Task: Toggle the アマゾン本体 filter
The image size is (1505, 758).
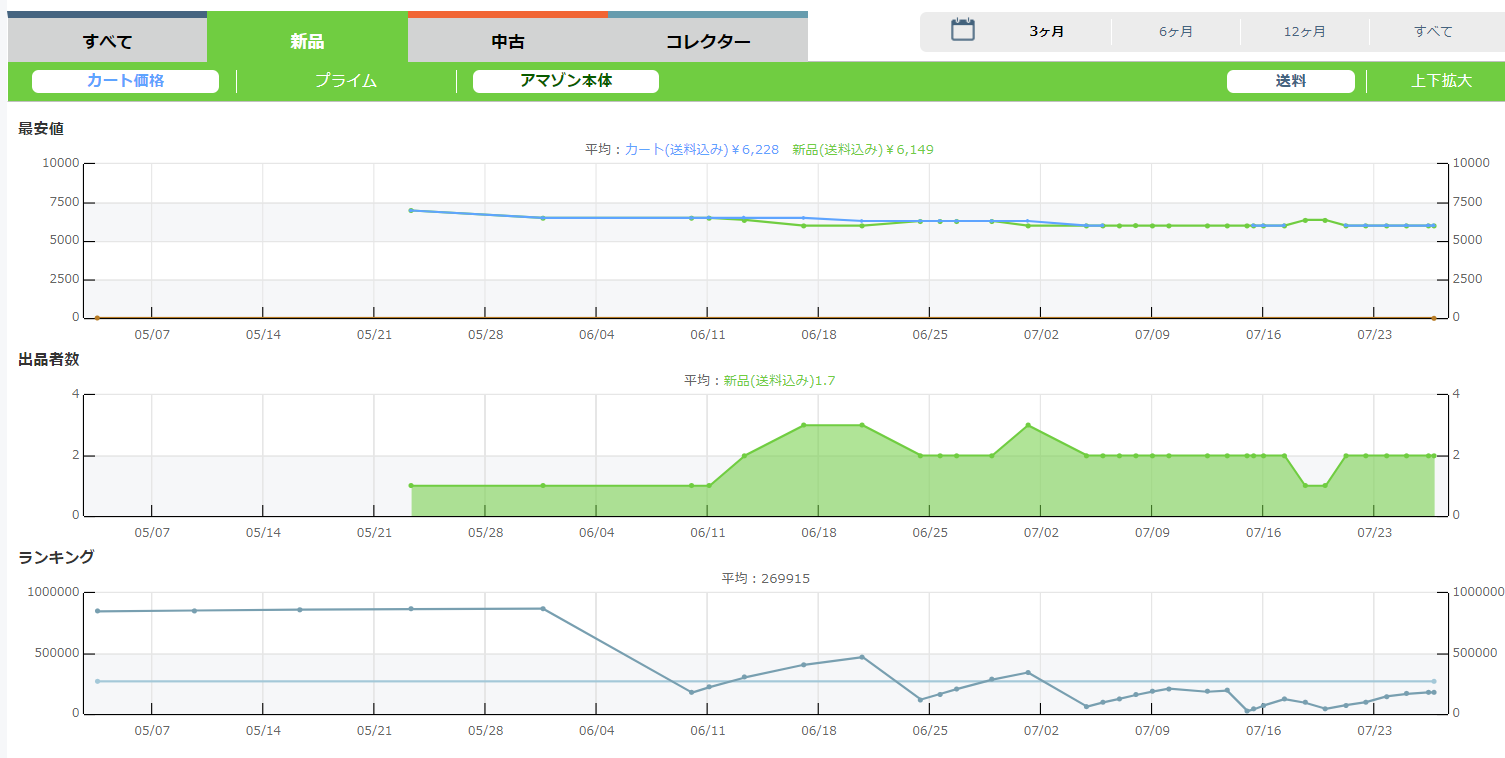Action: (565, 81)
